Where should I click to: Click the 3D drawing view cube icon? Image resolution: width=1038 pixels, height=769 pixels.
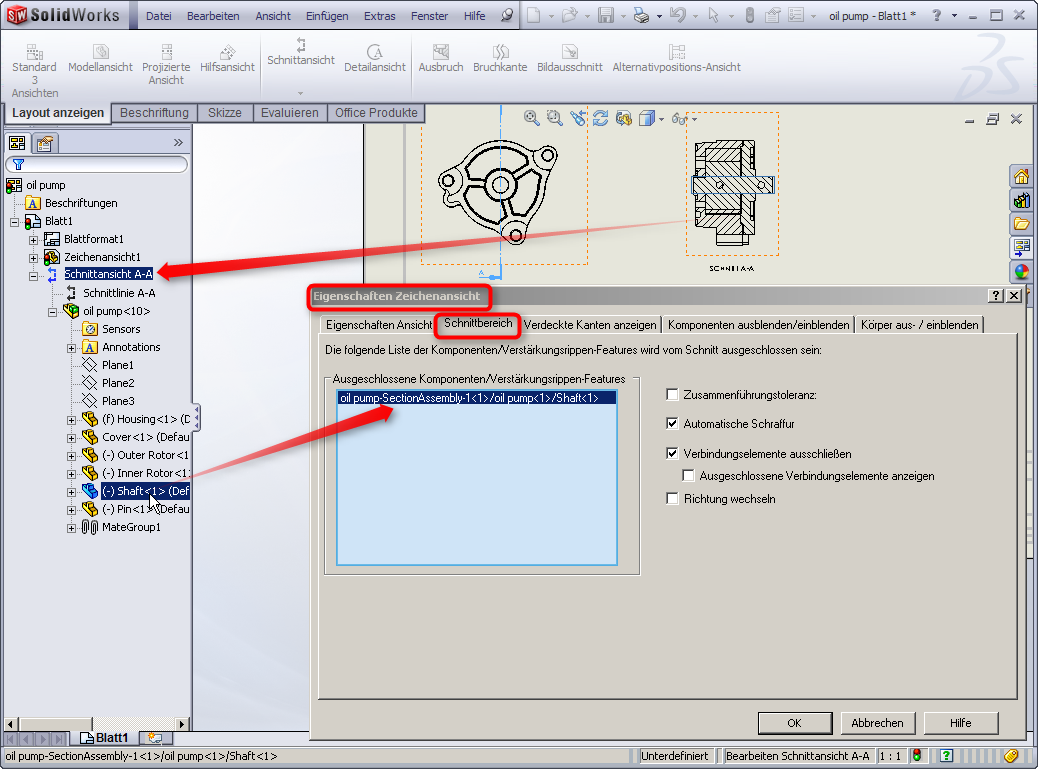click(x=647, y=118)
